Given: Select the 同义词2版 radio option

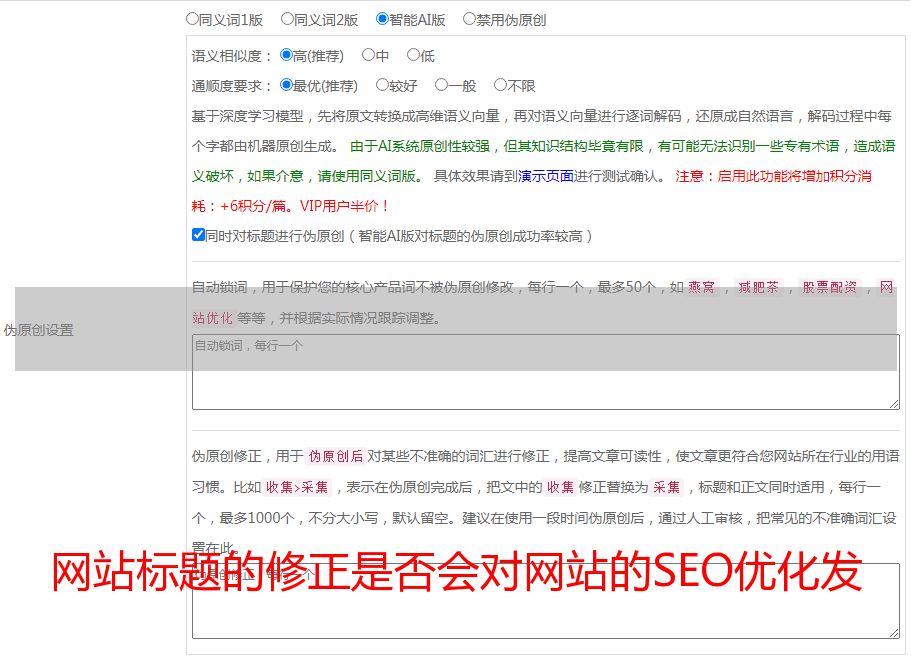Looking at the screenshot, I should [287, 19].
